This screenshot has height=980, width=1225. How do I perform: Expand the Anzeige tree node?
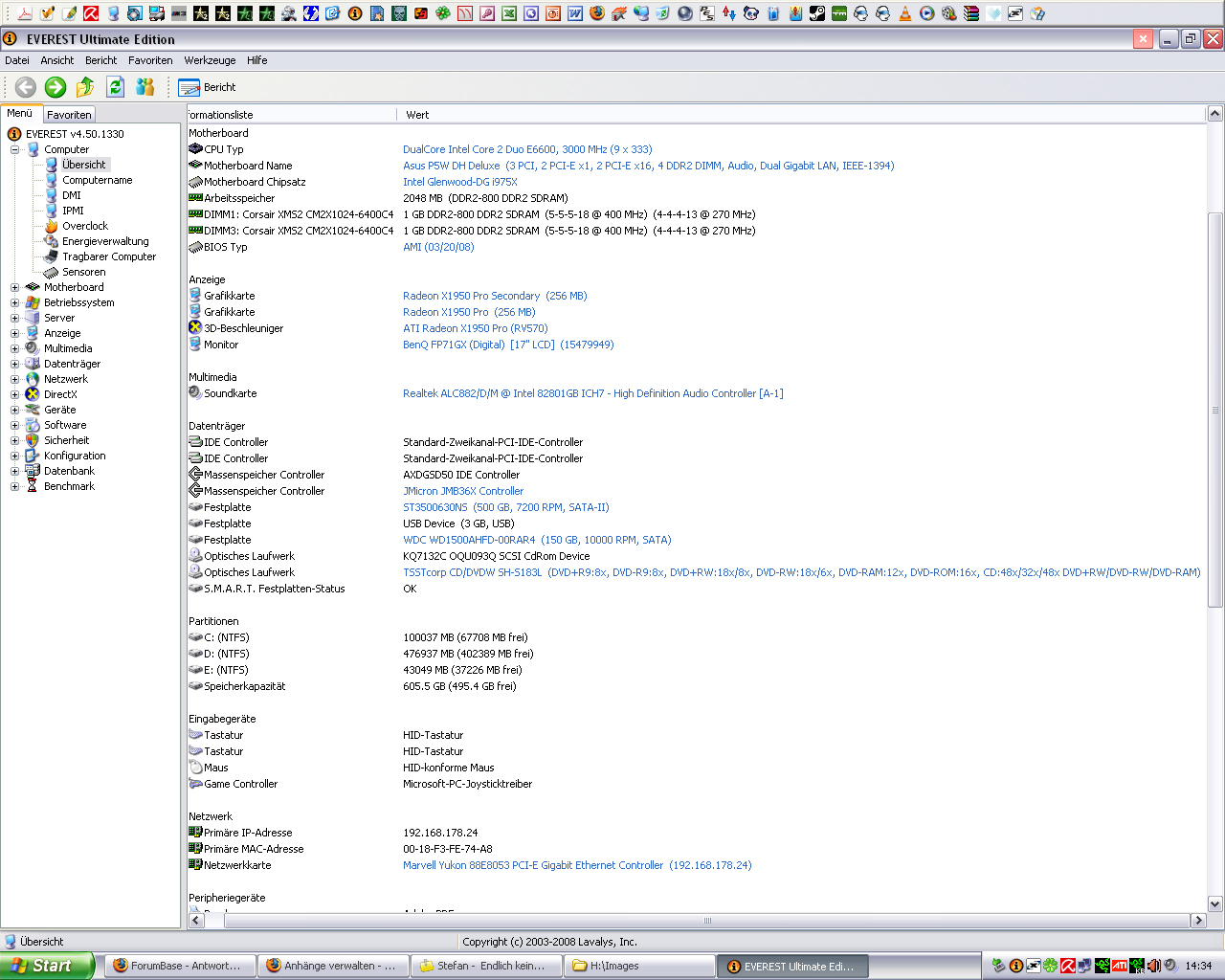(x=14, y=333)
